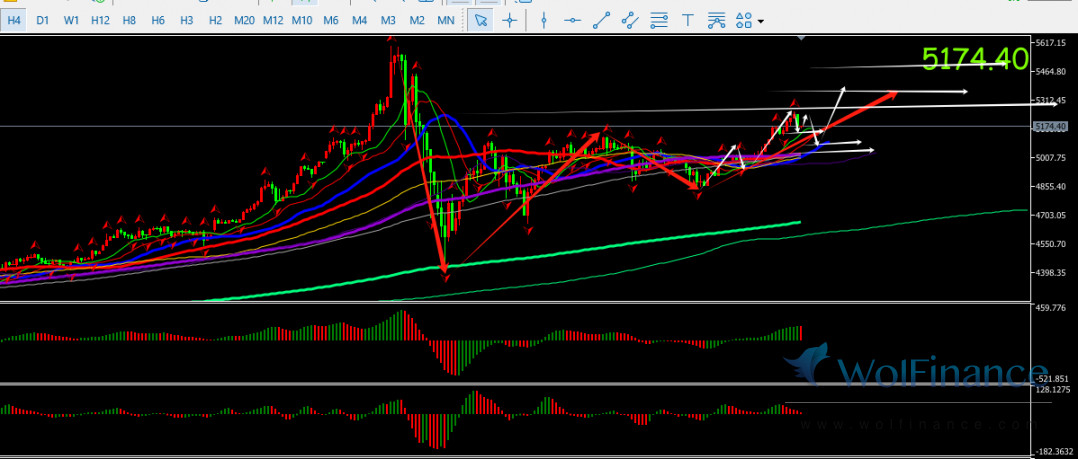The height and width of the screenshot is (459, 1078).
Task: Select the trendline drawing tool
Action: tap(600, 20)
